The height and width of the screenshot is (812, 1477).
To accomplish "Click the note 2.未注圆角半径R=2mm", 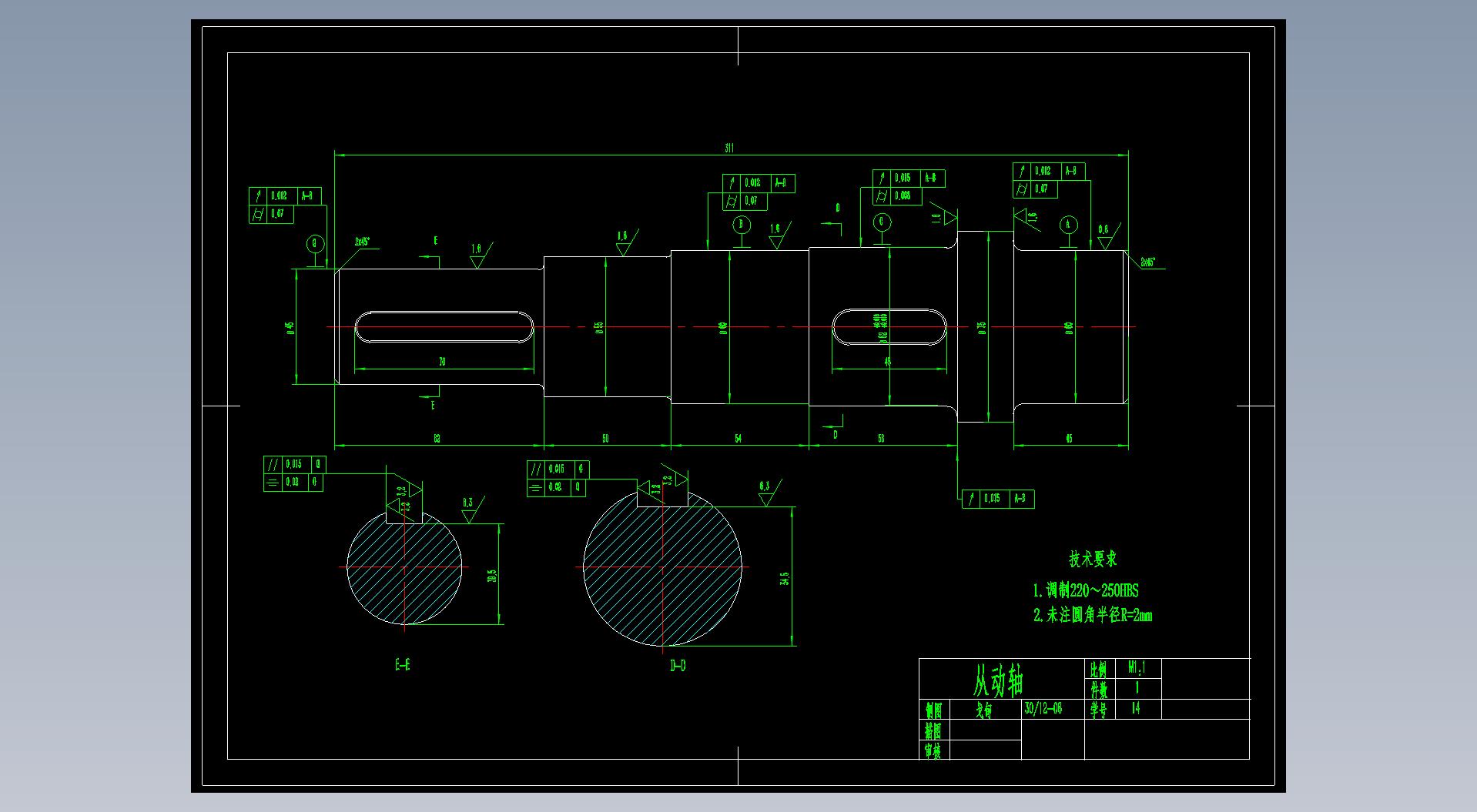I will point(1092,615).
